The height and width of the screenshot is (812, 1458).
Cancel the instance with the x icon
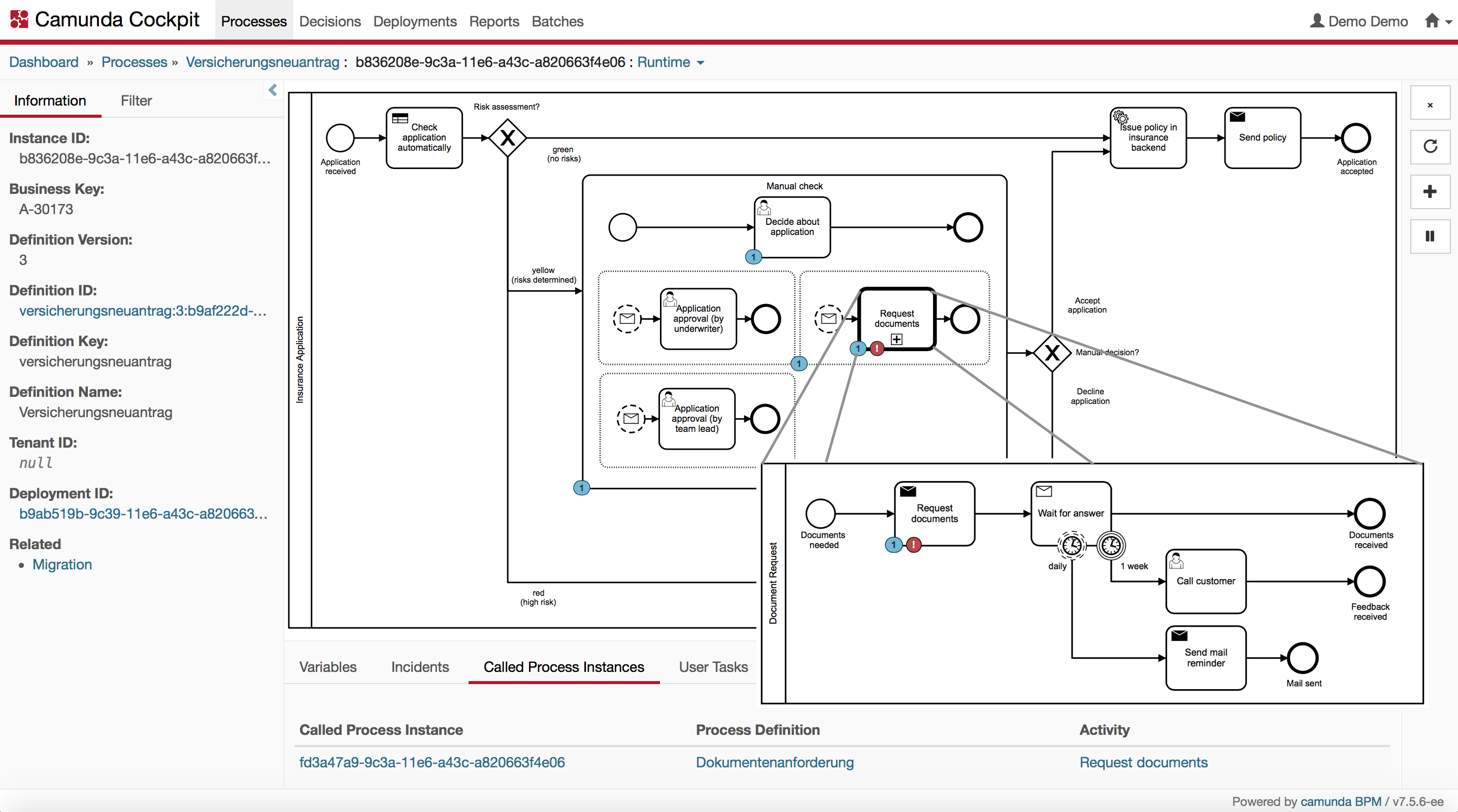tap(1430, 105)
